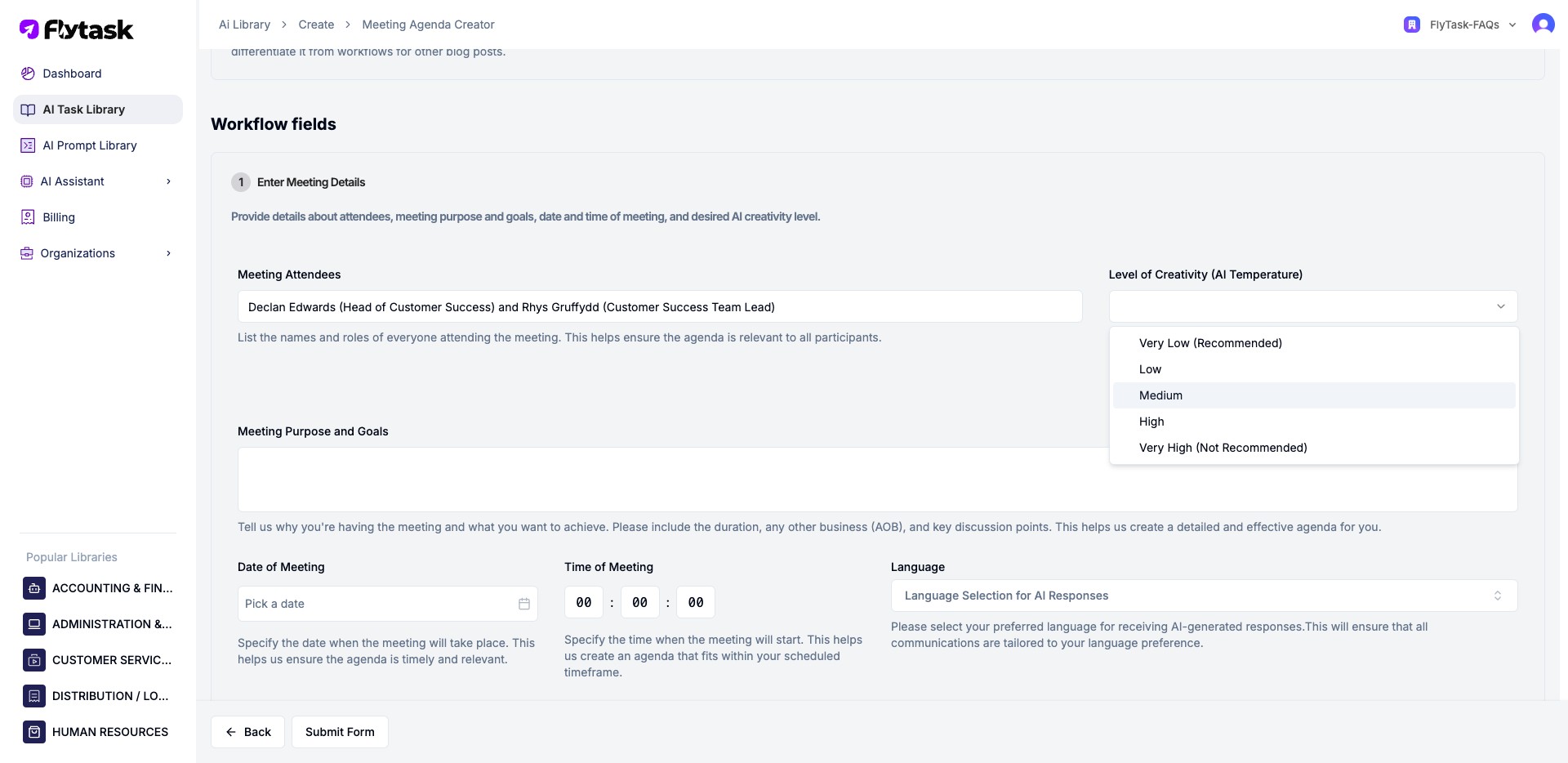
Task: Expand AI Assistant submenu chevron
Action: coord(168,181)
